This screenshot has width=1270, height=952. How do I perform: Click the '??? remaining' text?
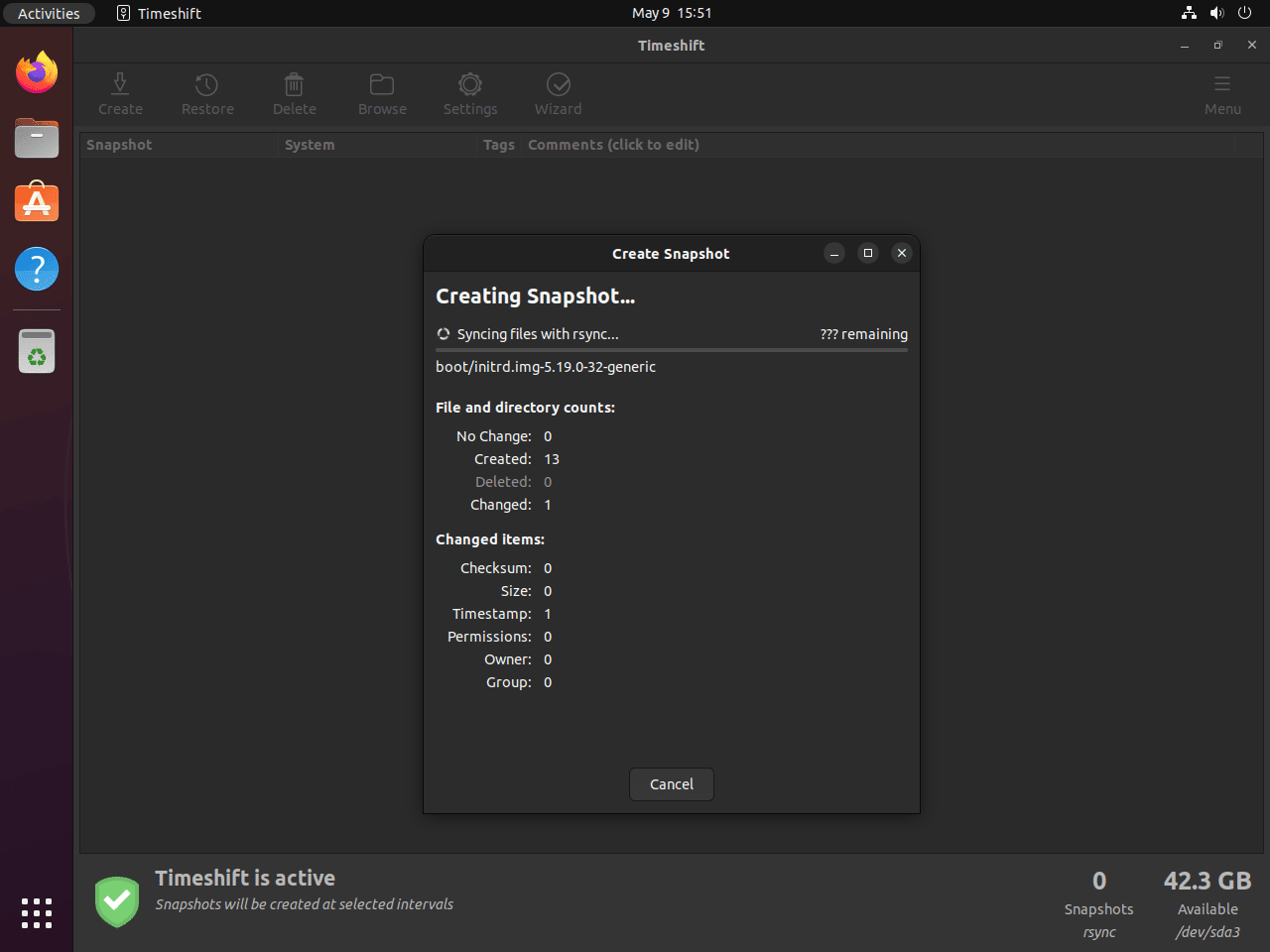[863, 334]
